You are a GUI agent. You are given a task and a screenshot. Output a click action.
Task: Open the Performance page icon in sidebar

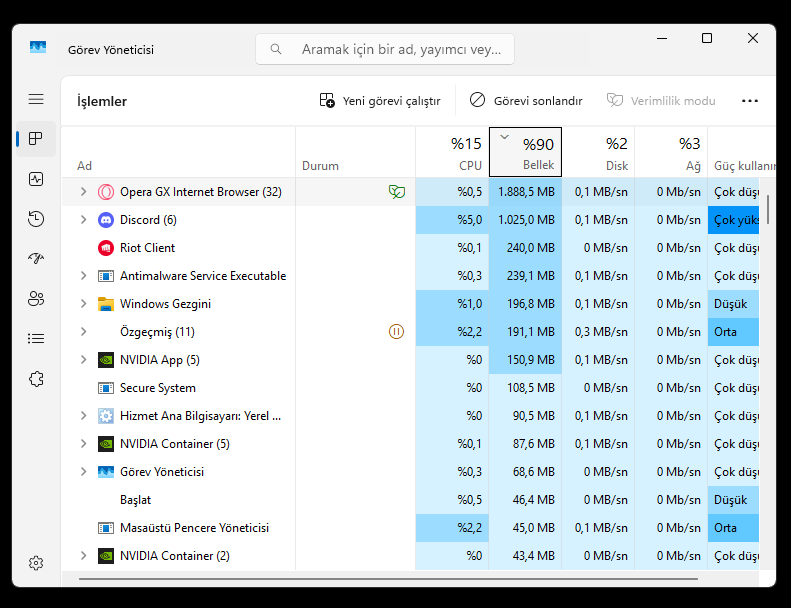point(36,179)
